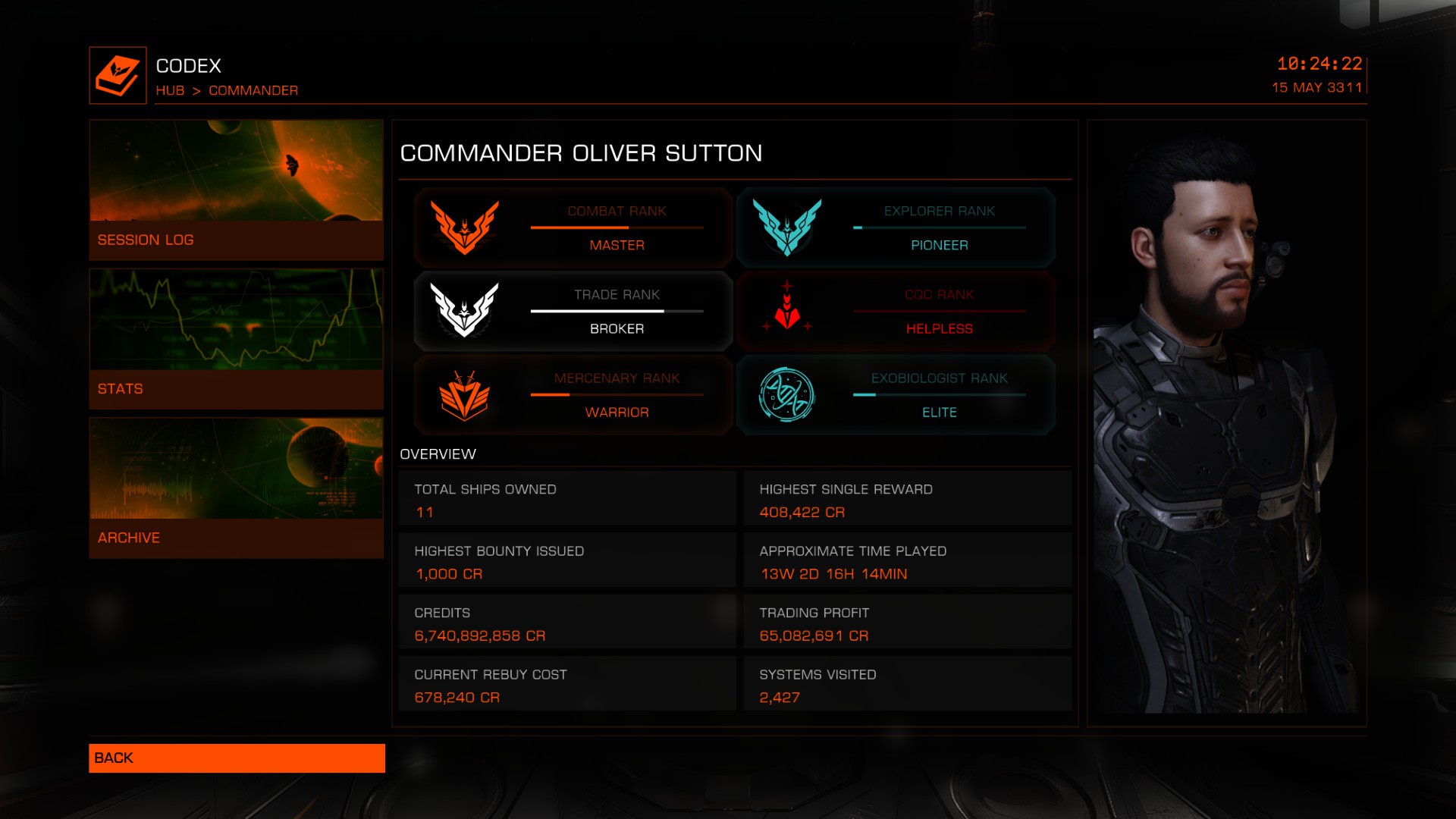Viewport: 1456px width, 819px height.
Task: Select the Credits overview entry
Action: [567, 622]
